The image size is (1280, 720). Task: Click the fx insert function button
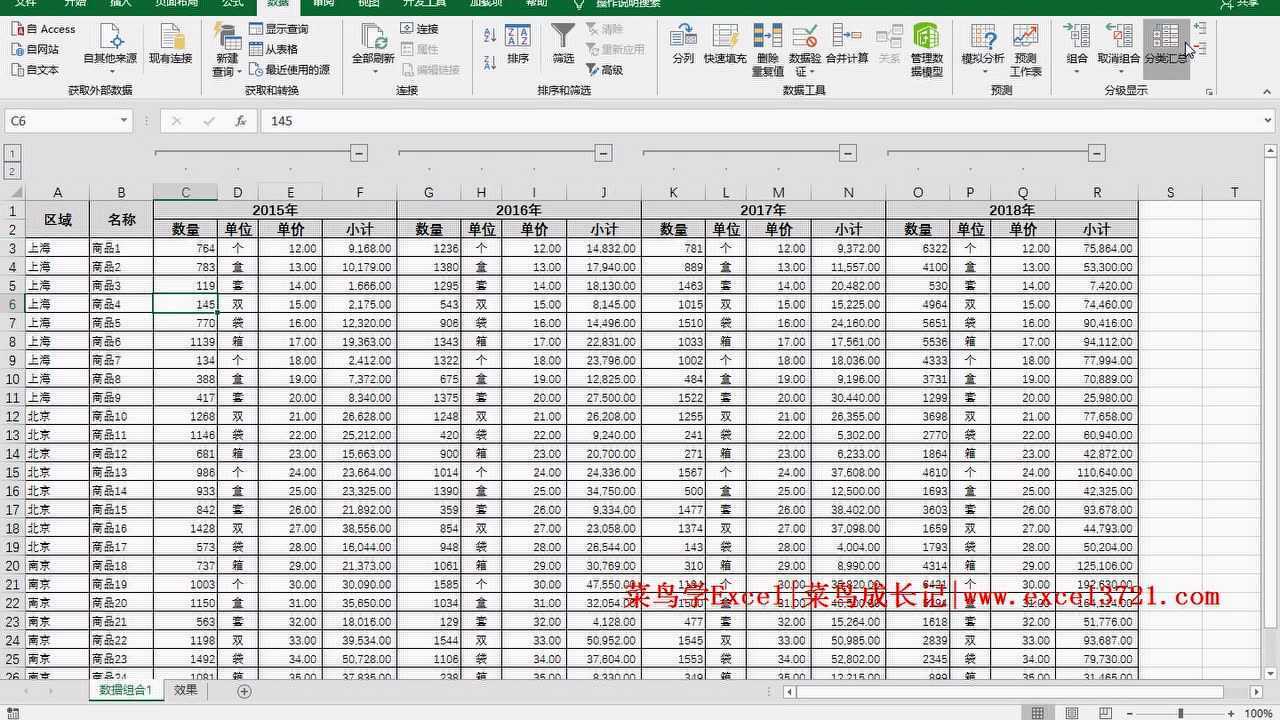[x=240, y=121]
